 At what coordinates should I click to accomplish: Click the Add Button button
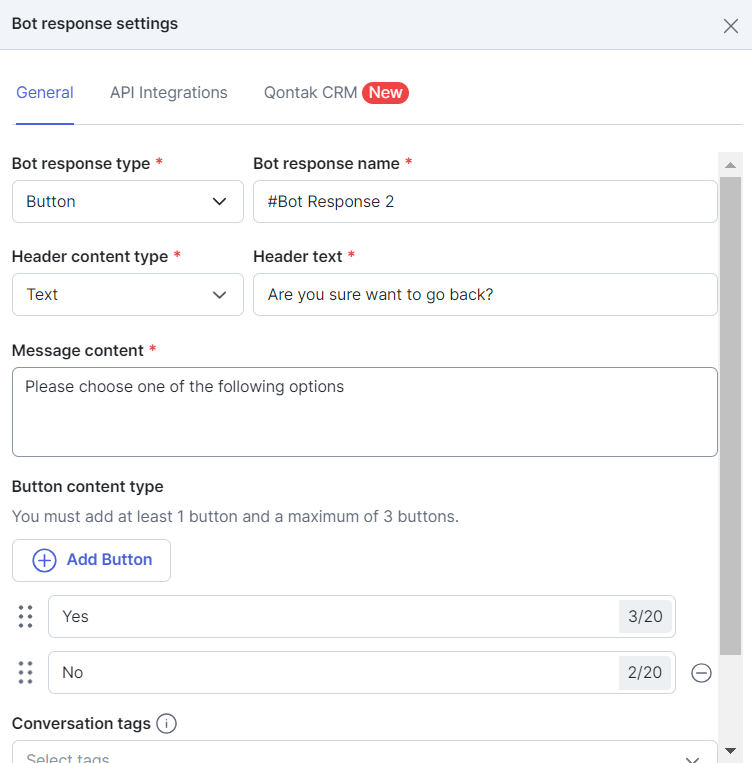point(92,560)
